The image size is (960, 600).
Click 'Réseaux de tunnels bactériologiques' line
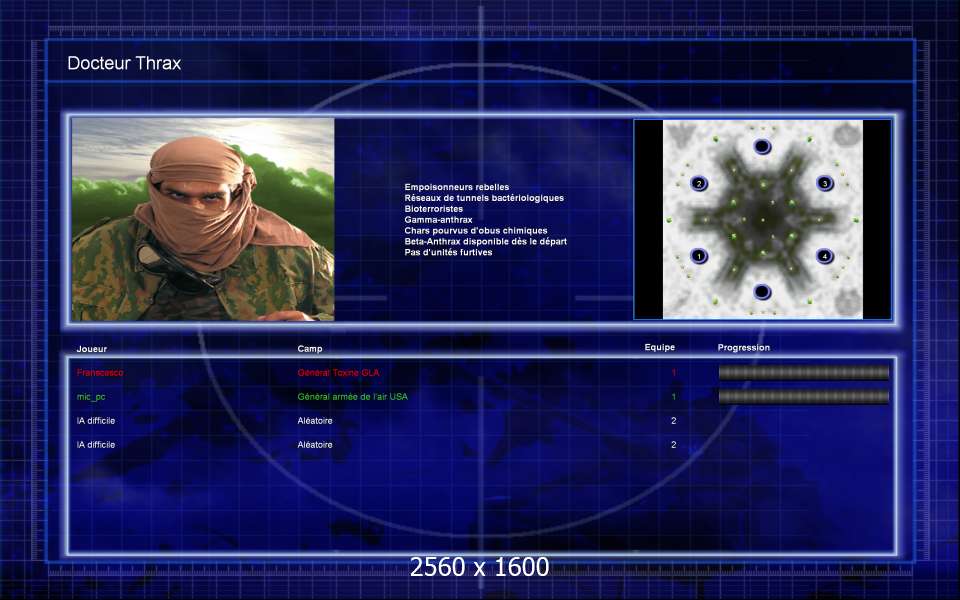click(x=484, y=198)
